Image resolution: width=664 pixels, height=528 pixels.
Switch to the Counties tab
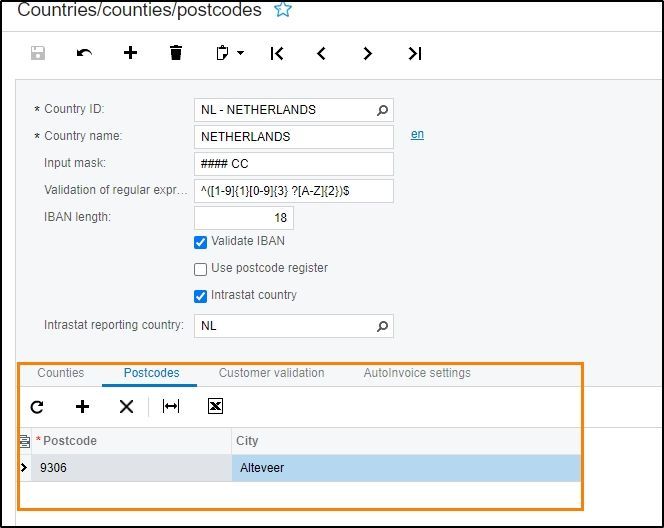click(61, 373)
